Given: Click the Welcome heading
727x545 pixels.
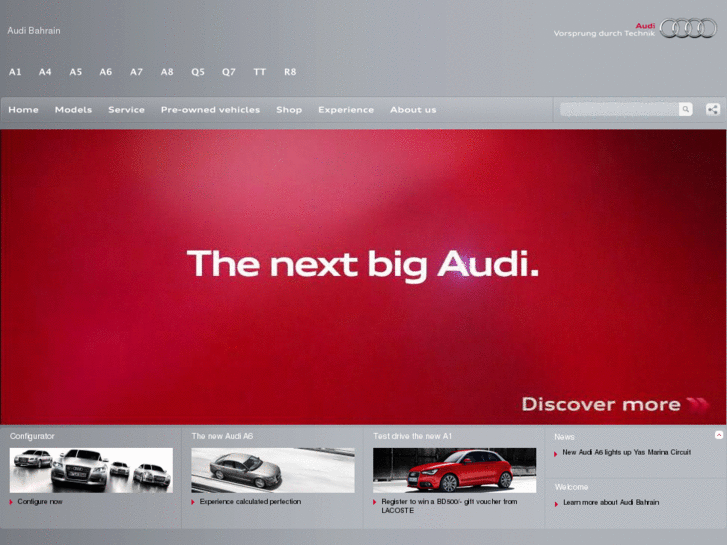Looking at the screenshot, I should (x=571, y=487).
